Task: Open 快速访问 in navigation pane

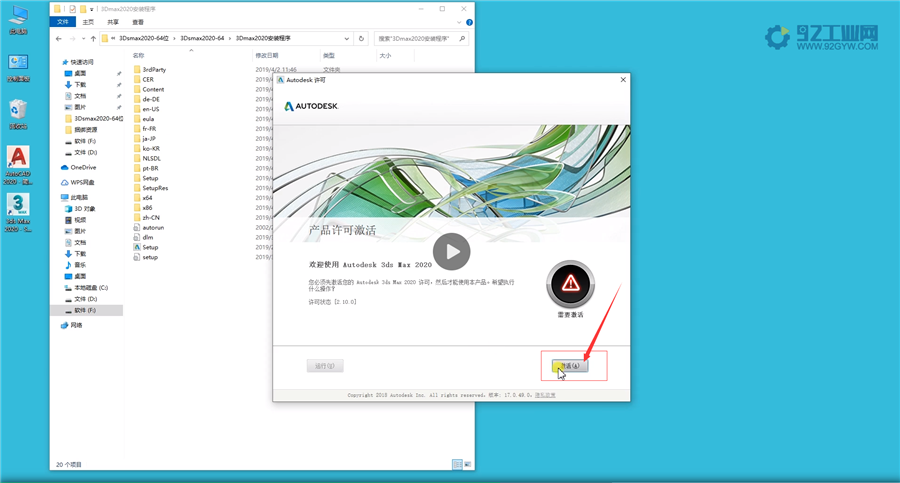Action: click(77, 62)
